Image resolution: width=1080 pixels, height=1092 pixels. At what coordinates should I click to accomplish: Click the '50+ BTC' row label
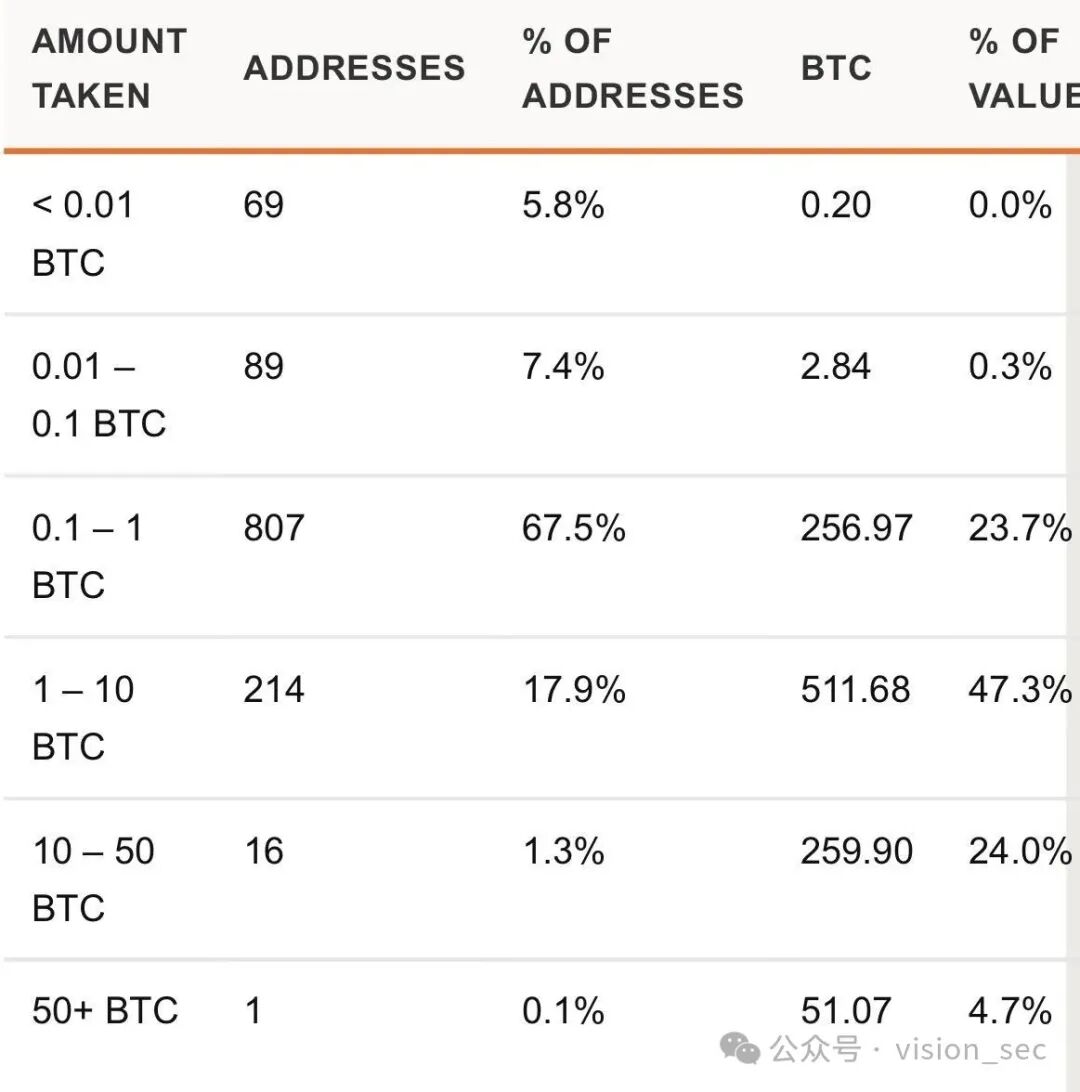pyautogui.click(x=105, y=1011)
